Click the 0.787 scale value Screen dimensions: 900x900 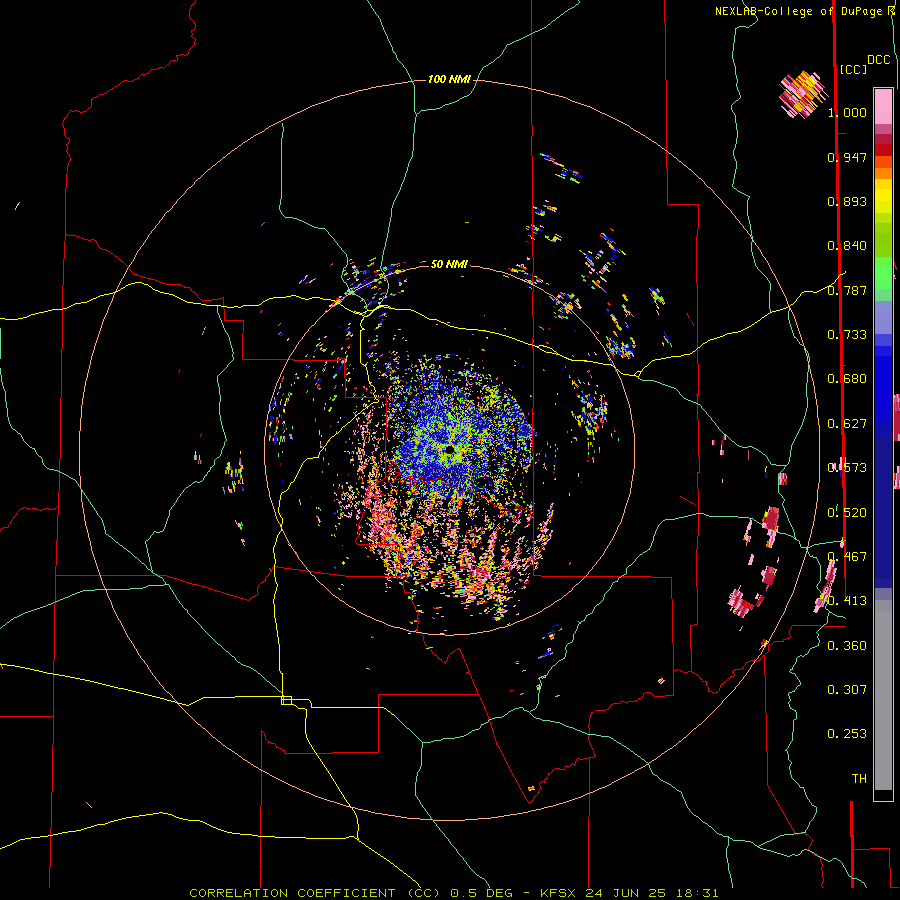847,290
